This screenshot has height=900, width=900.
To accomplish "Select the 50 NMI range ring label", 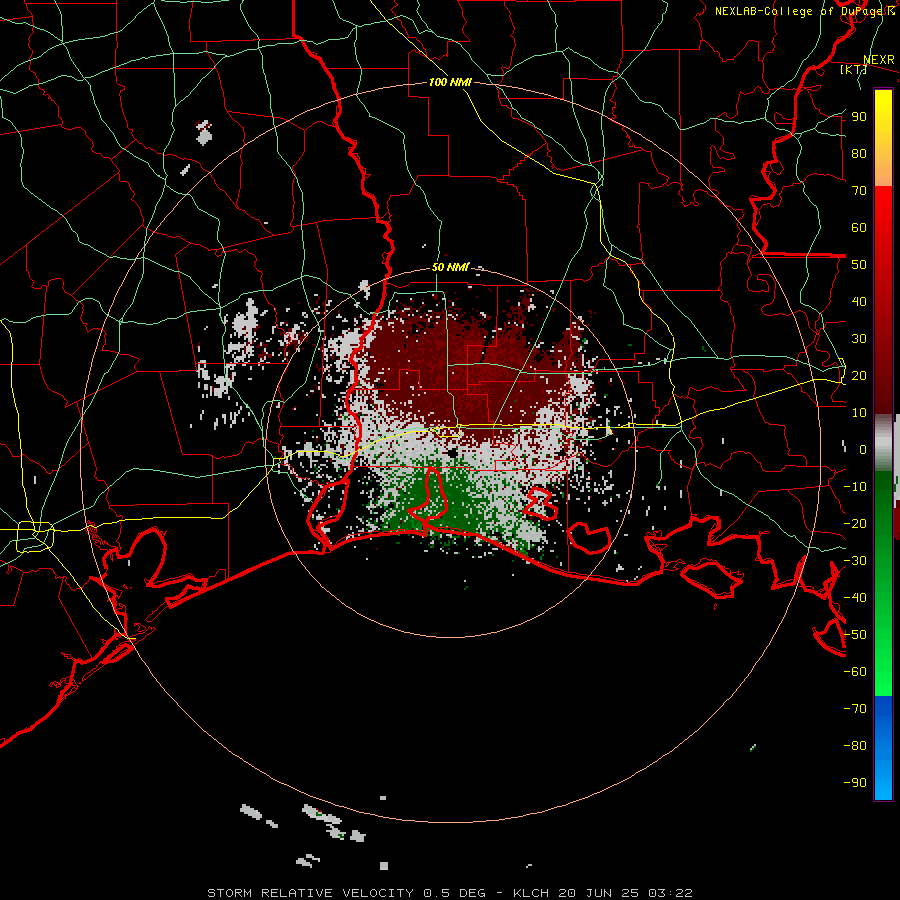I will [450, 267].
